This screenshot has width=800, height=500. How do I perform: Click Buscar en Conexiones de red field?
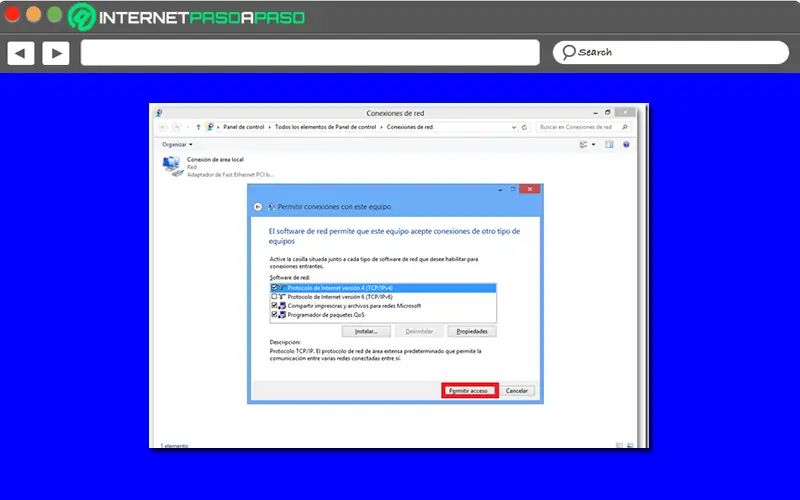pyautogui.click(x=583, y=127)
